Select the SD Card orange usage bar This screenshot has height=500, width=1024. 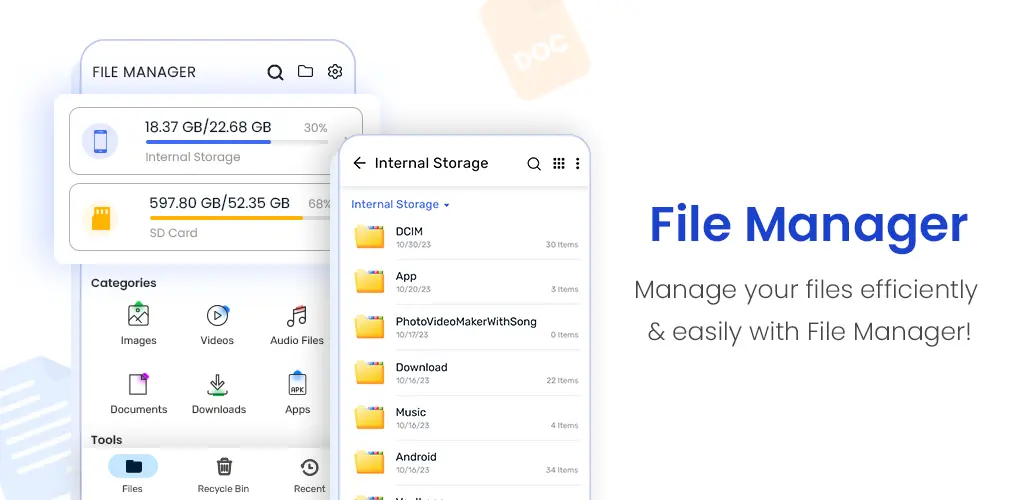click(226, 217)
